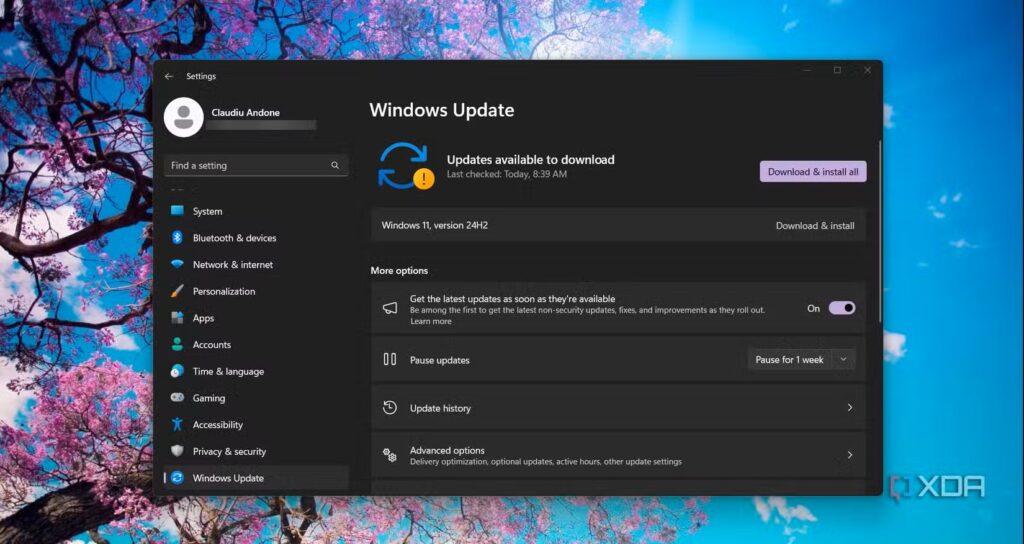Open the Apps grid icon
The image size is (1024, 544).
pyautogui.click(x=177, y=318)
